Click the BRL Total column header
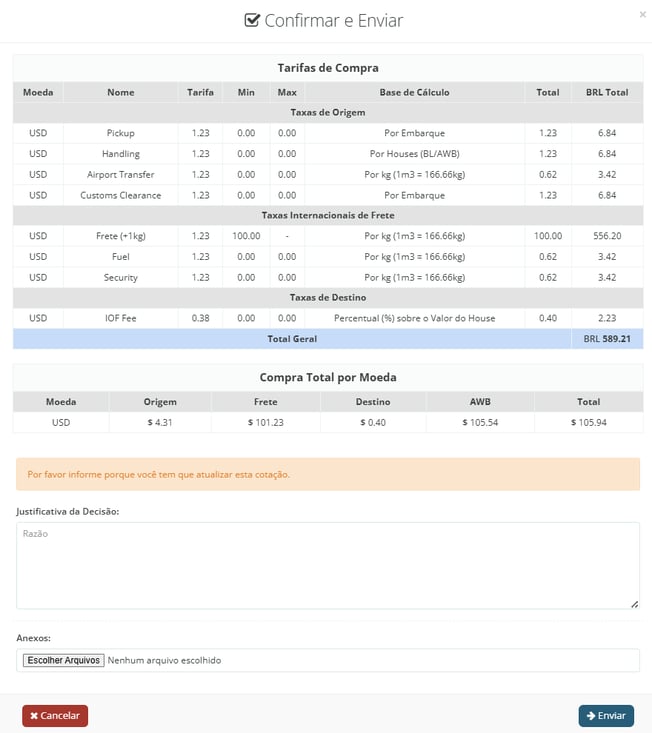The width and height of the screenshot is (652, 733). (606, 92)
